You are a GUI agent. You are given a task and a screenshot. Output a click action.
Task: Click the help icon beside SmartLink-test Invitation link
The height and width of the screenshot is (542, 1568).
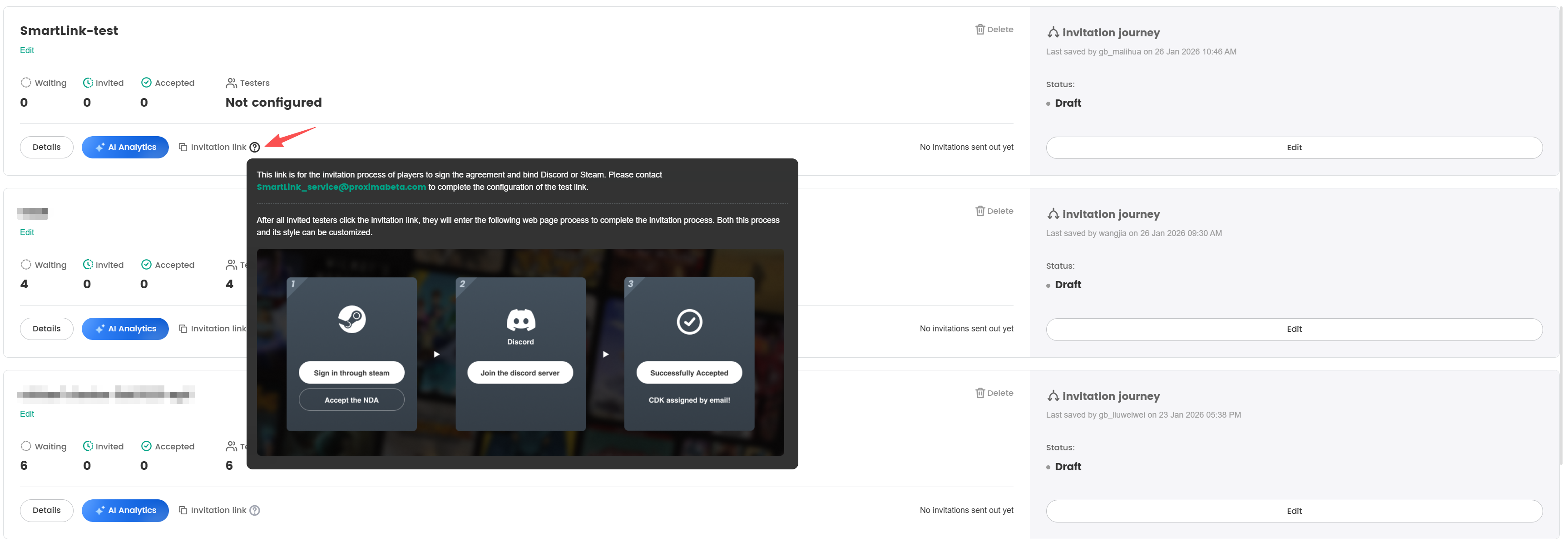coord(254,147)
